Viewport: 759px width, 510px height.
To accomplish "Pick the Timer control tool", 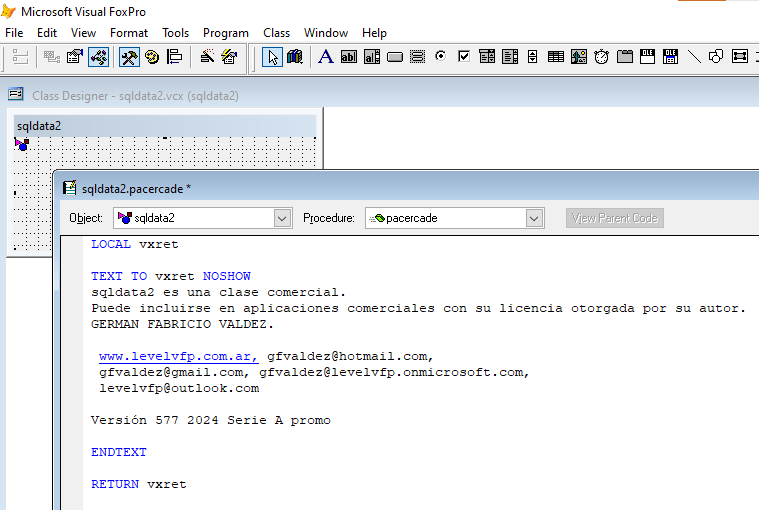I will tap(602, 57).
